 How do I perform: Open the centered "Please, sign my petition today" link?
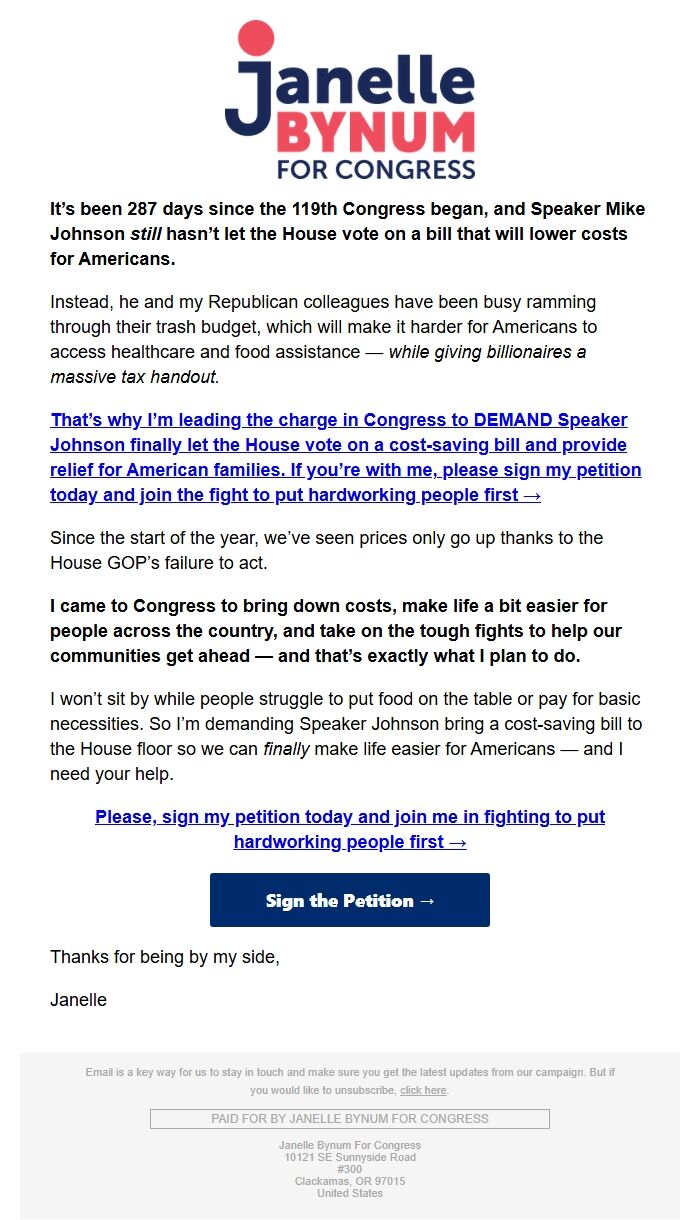tap(350, 829)
